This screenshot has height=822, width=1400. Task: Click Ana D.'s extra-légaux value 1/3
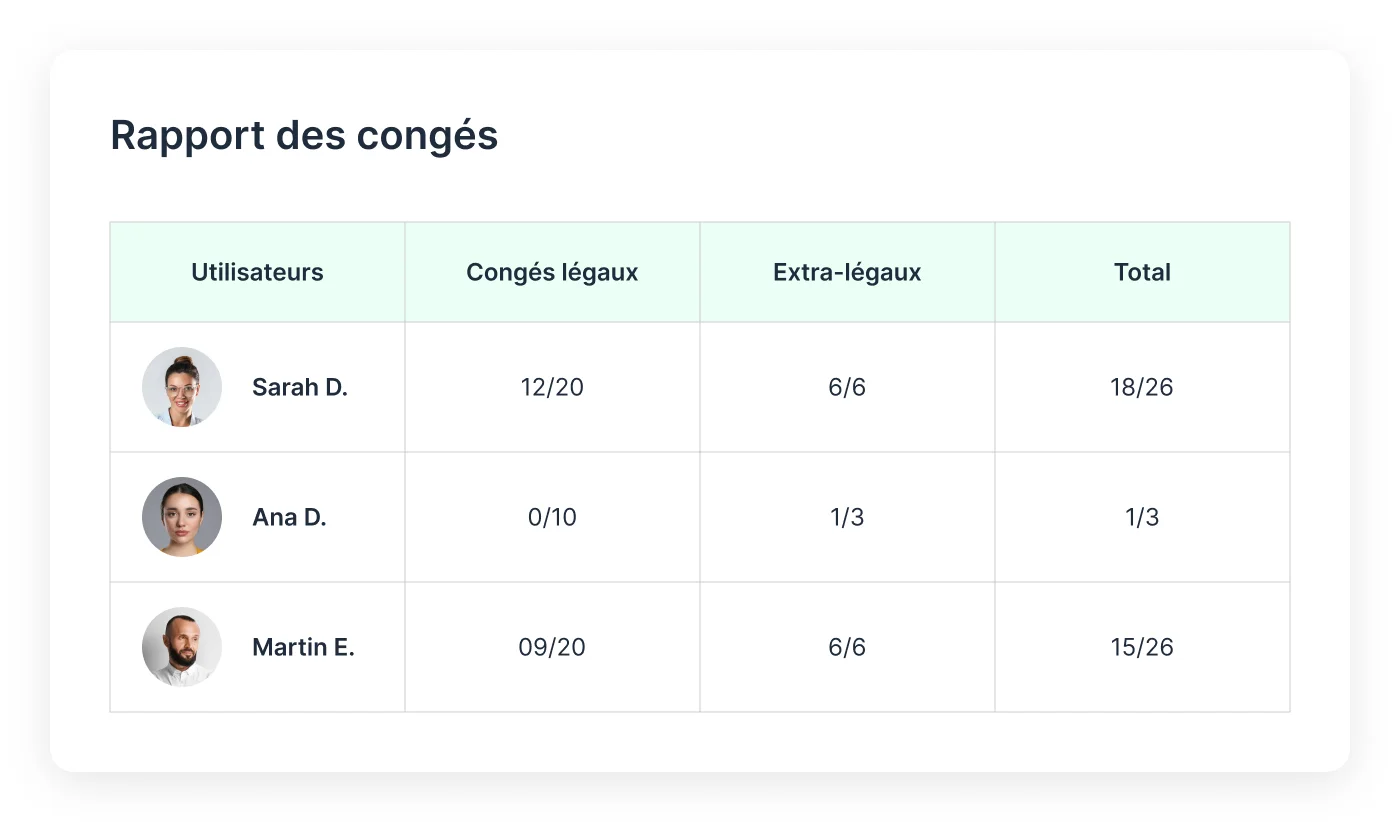[847, 517]
